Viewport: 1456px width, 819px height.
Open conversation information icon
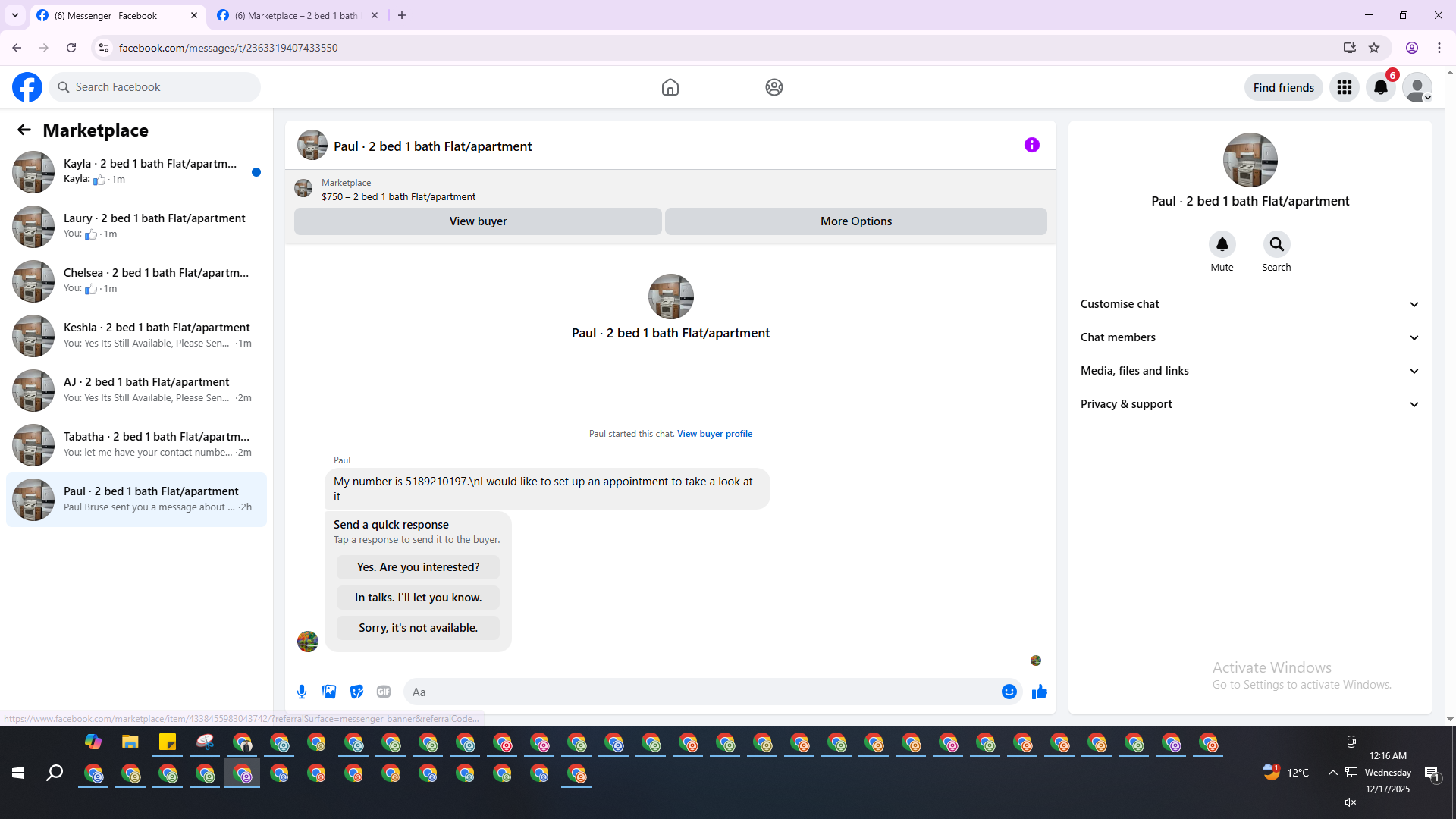click(1032, 145)
